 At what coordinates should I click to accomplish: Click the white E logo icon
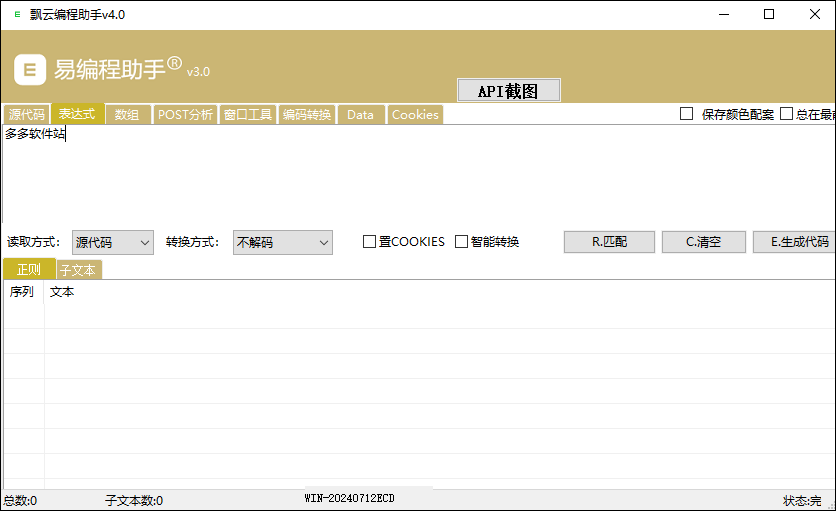click(x=30, y=69)
